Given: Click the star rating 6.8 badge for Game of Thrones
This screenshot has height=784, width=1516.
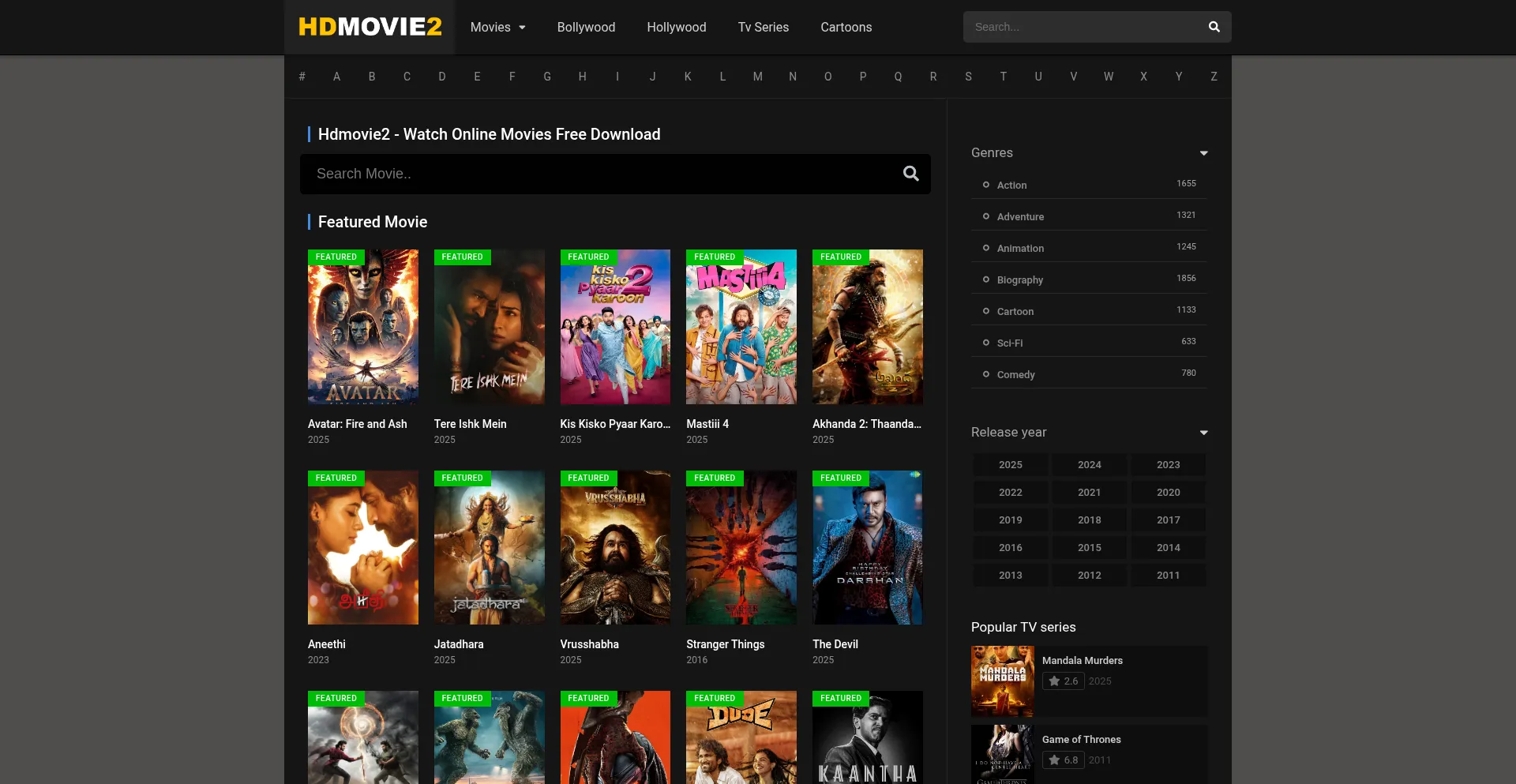Looking at the screenshot, I should [1063, 760].
